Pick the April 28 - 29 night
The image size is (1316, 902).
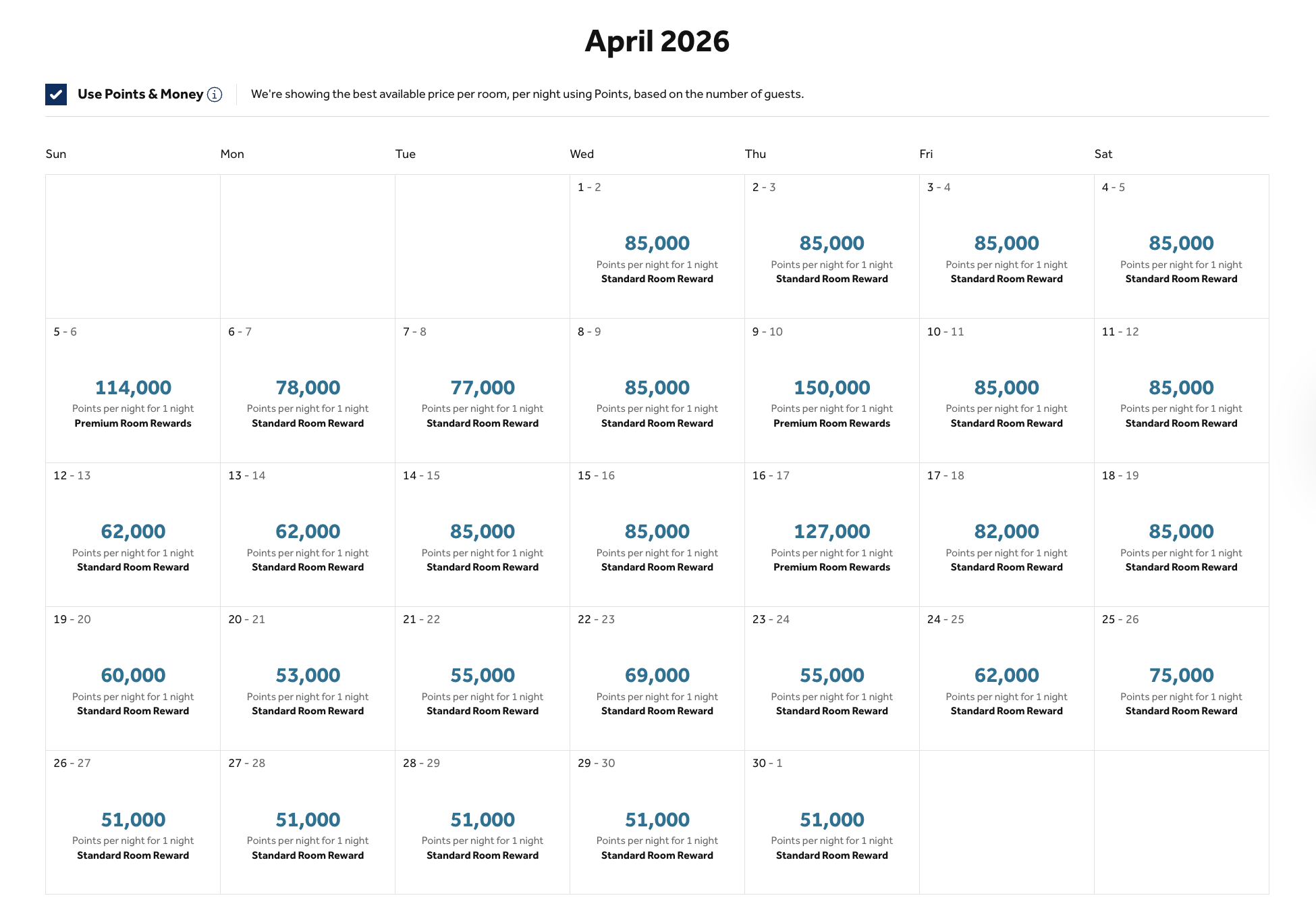point(483,822)
